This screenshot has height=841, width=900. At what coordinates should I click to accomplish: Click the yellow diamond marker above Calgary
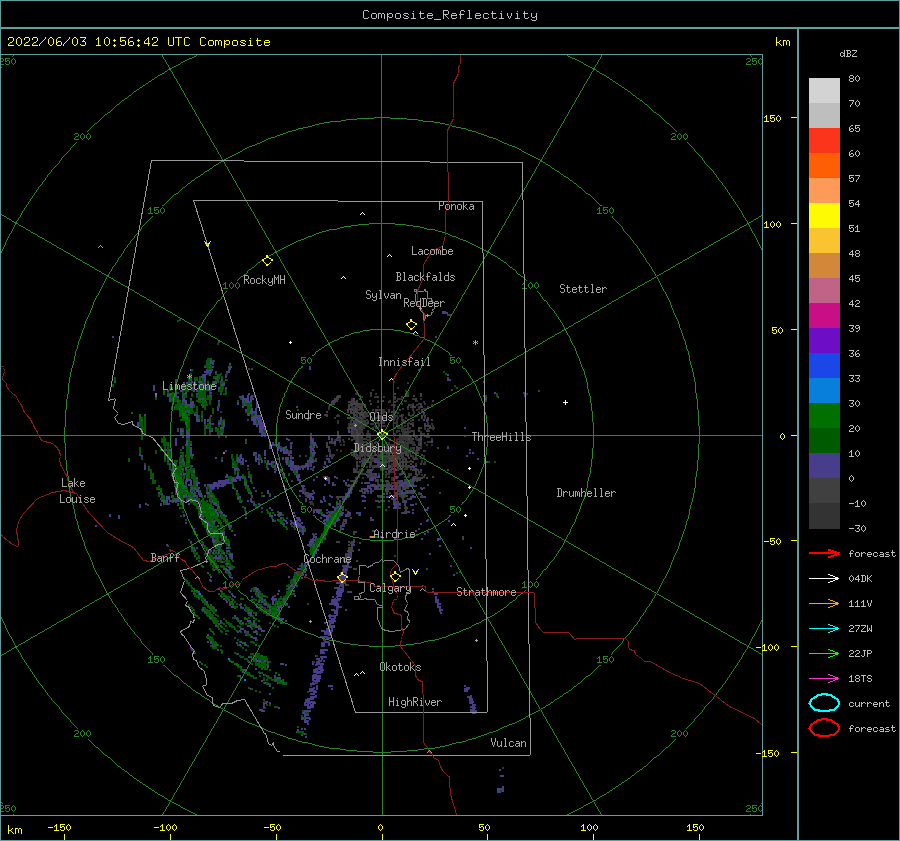click(x=395, y=576)
